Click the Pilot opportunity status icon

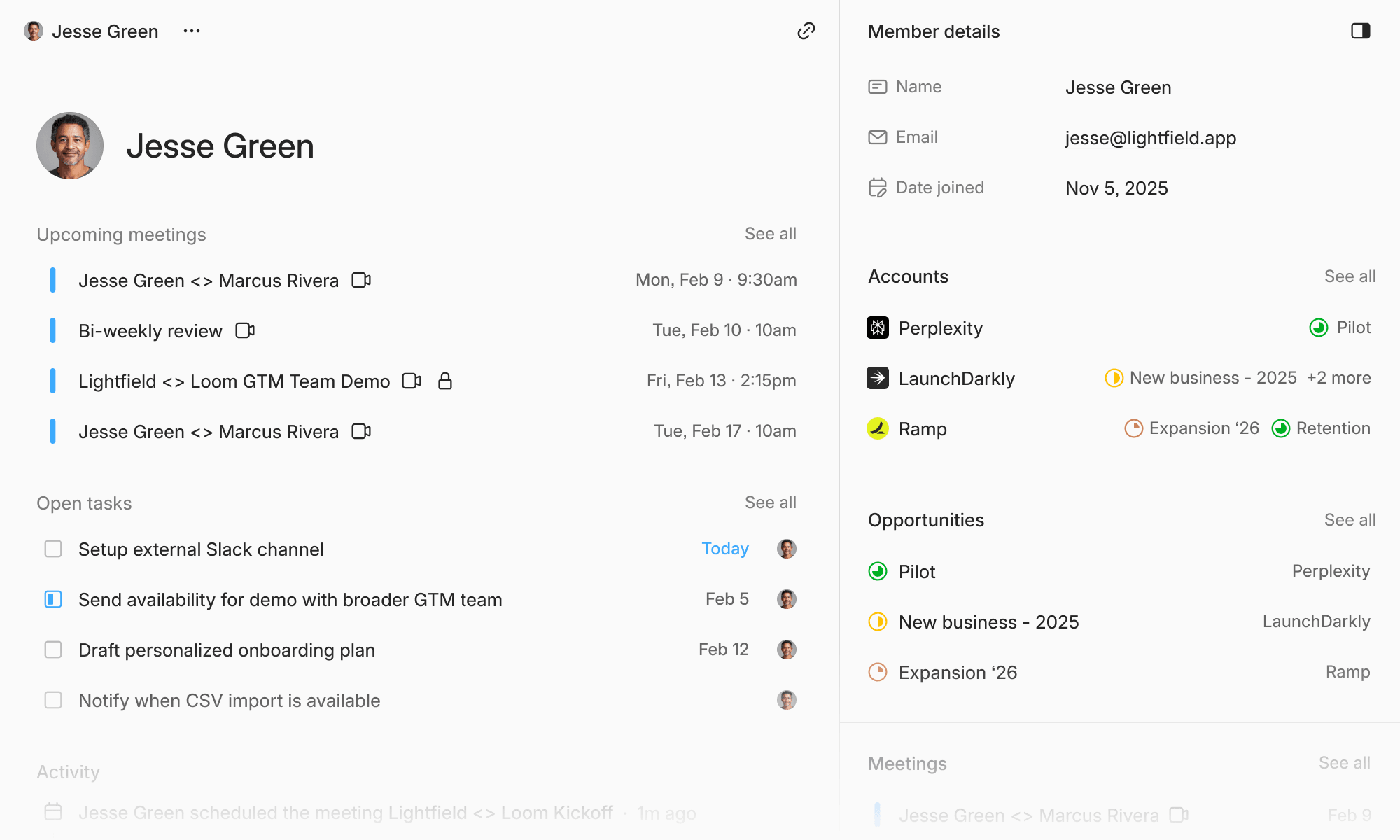click(878, 571)
